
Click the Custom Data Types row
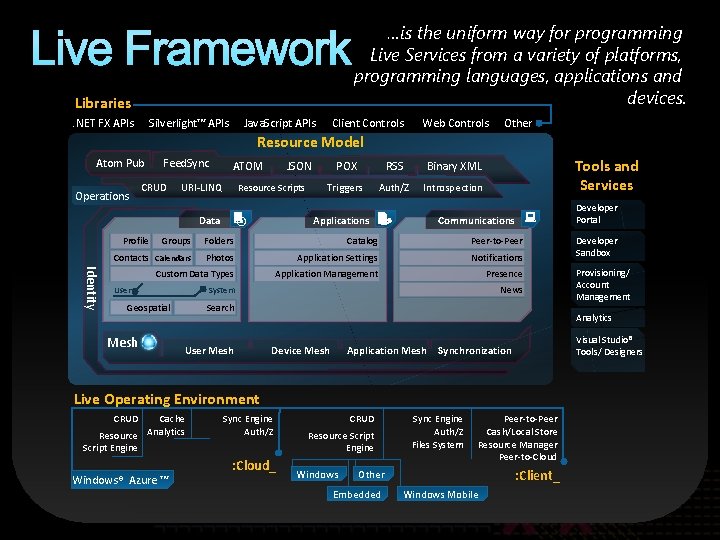coord(173,274)
